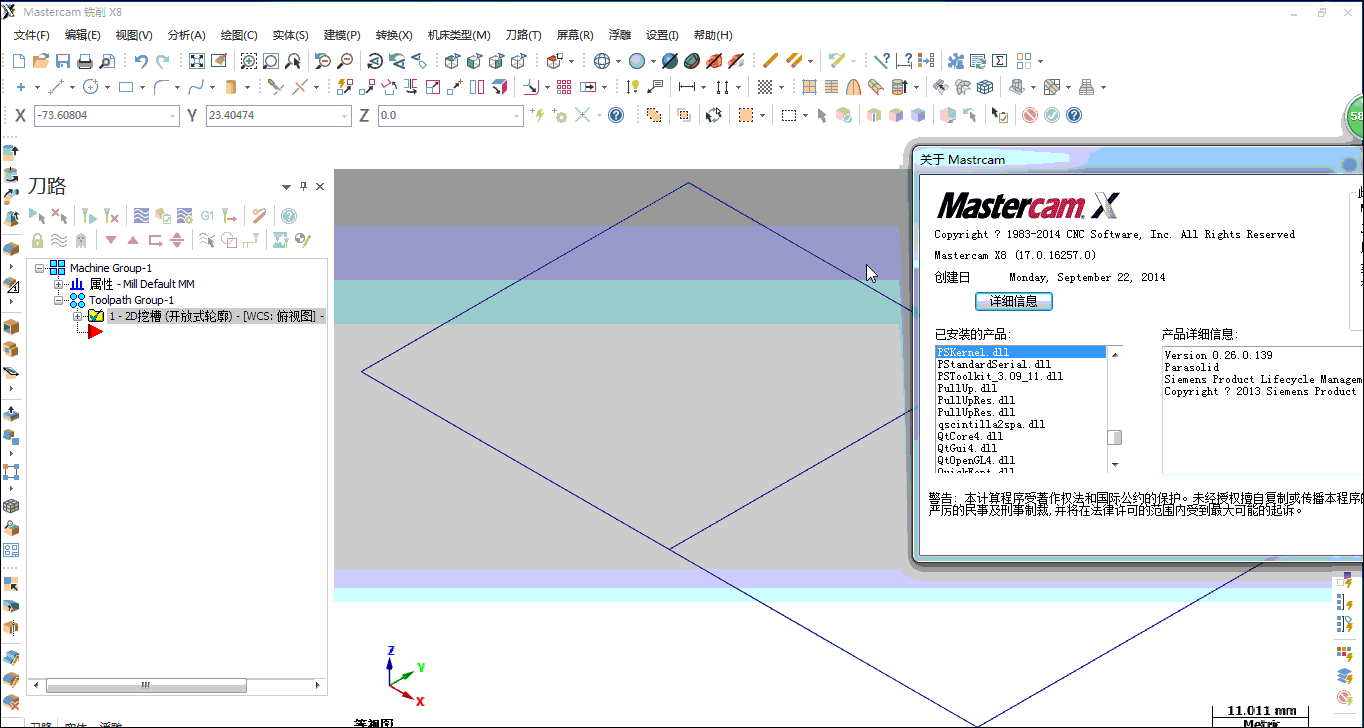Collapse the Machine Group-1 node
The image size is (1364, 728).
pyautogui.click(x=40, y=268)
